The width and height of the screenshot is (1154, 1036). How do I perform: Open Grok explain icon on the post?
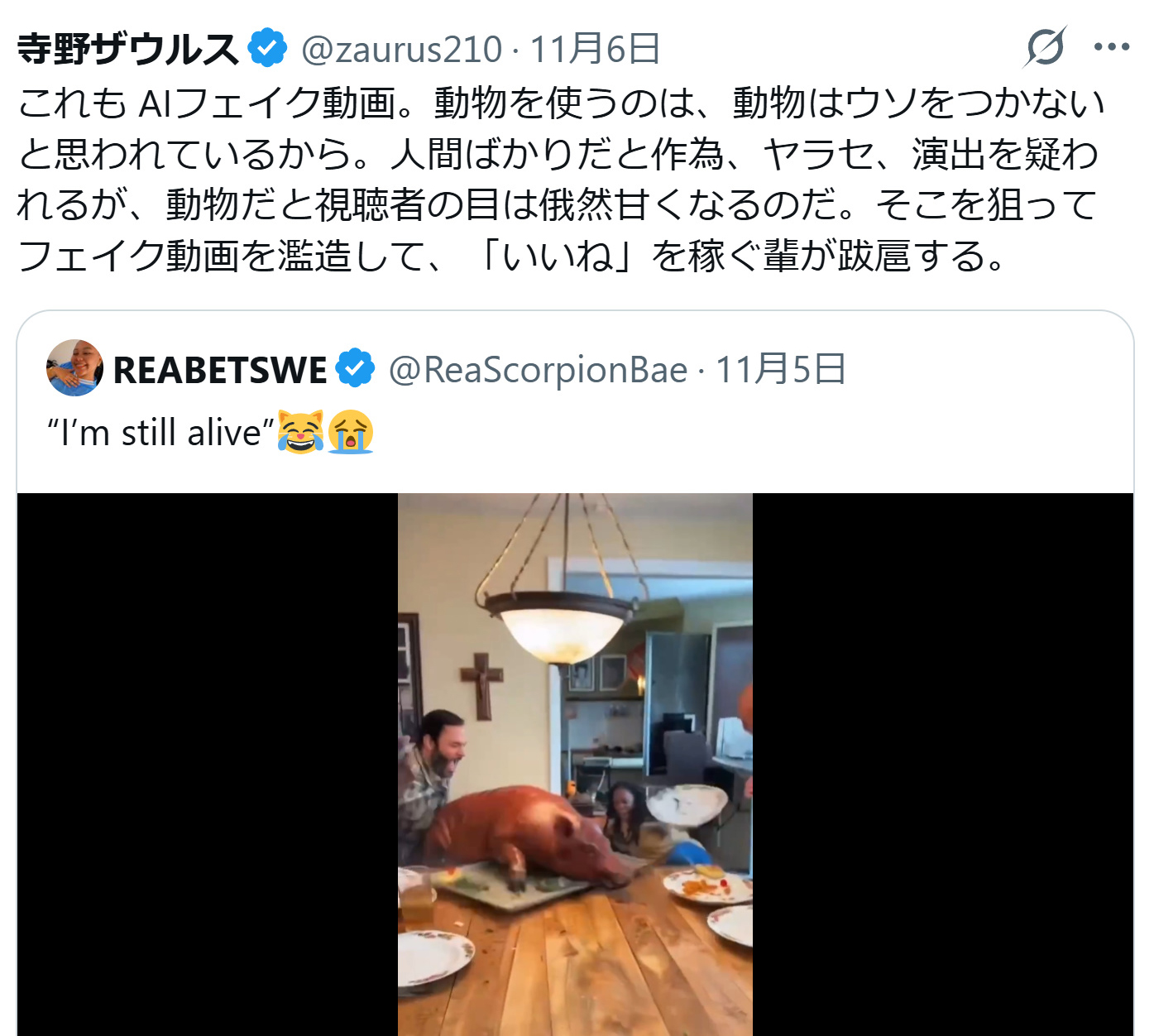coord(1045,47)
